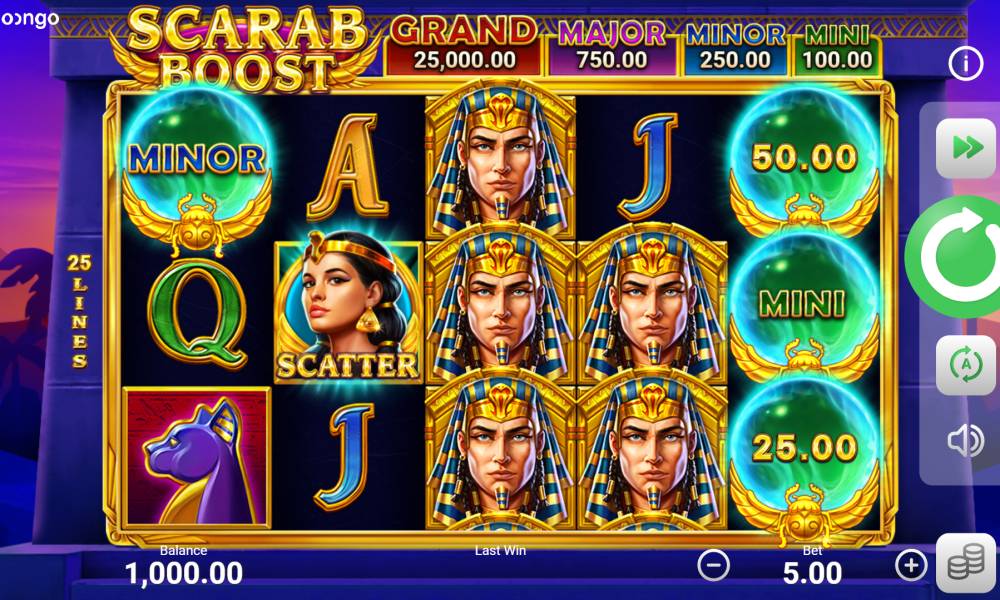Spin the reels with green button
1000x600 pixels.
[x=955, y=257]
